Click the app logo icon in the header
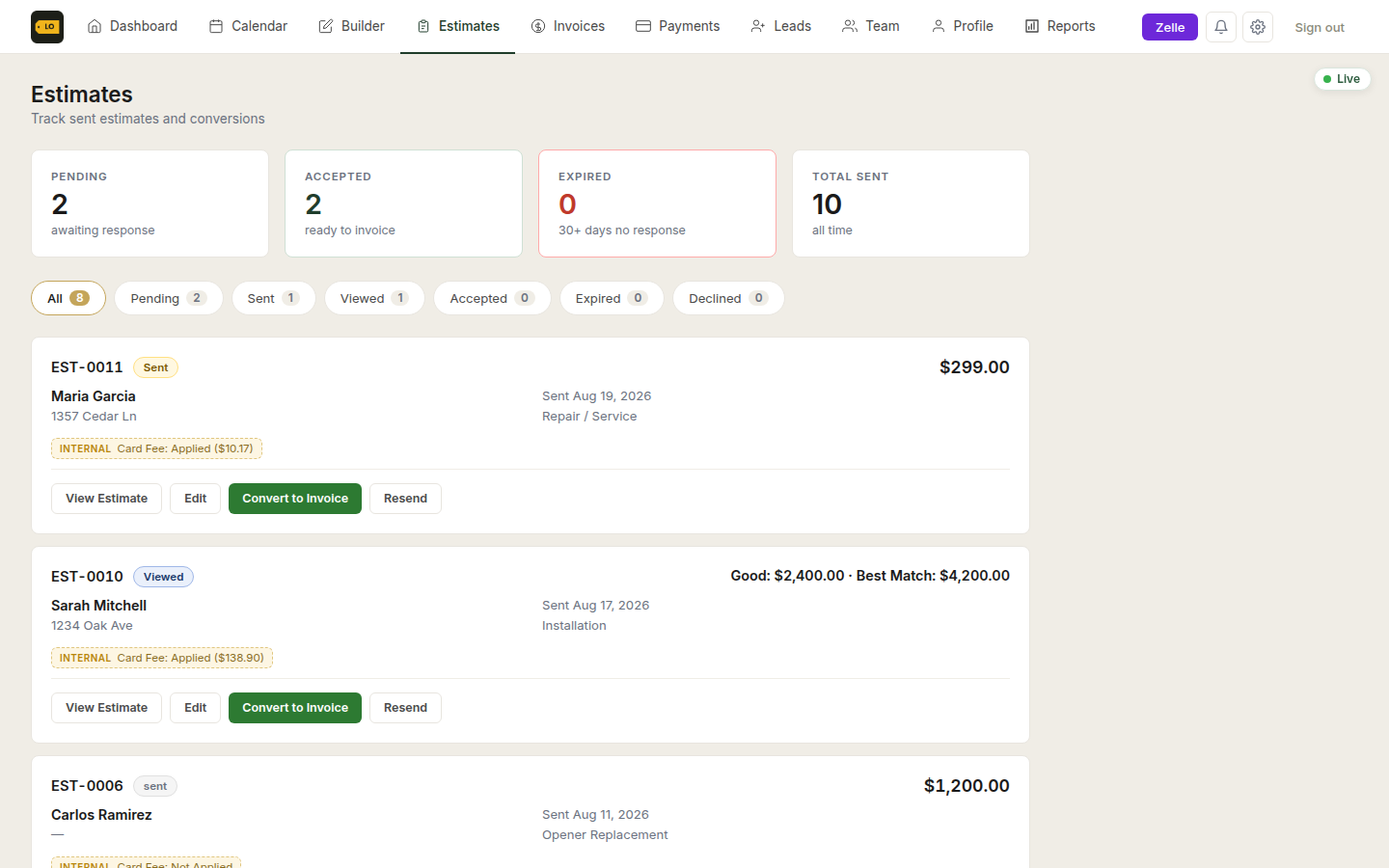This screenshot has height=868, width=1389. [x=47, y=27]
